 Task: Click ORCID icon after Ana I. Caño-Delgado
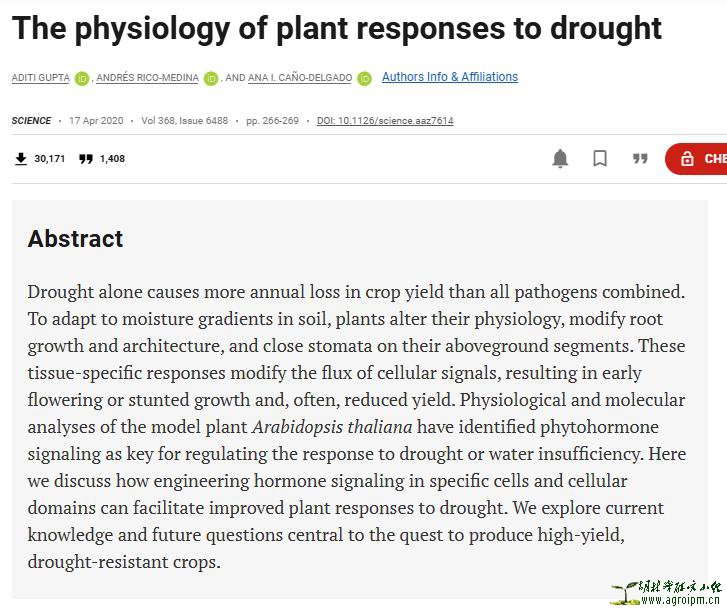point(364,78)
